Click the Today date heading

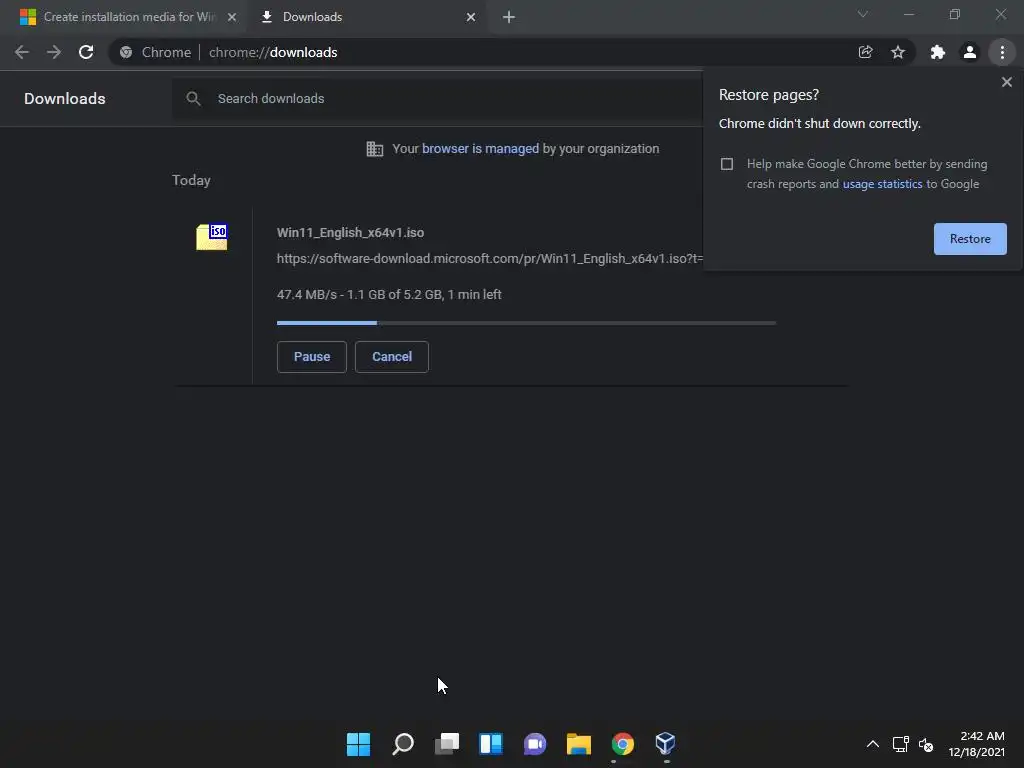point(191,180)
